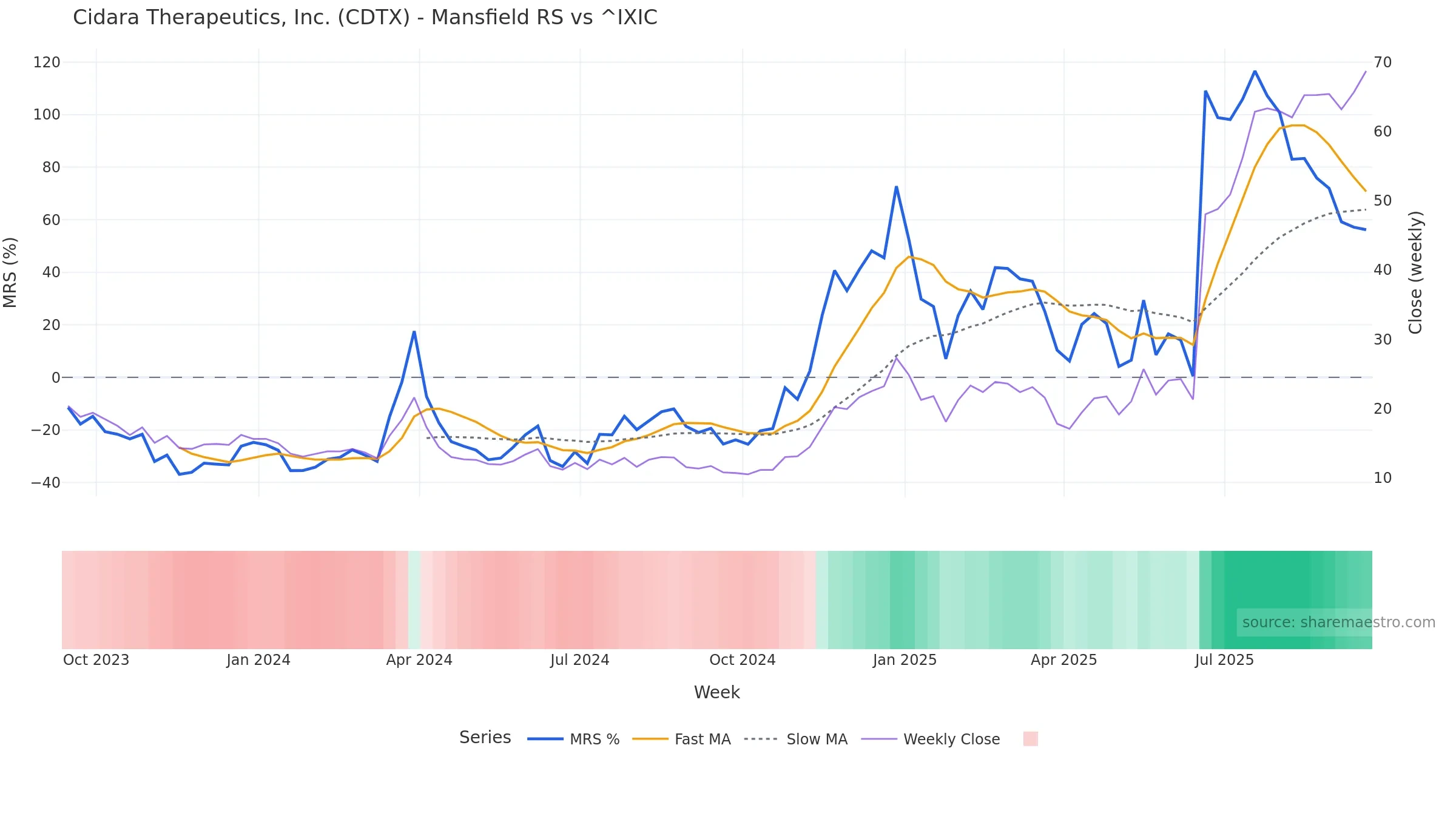Click the −20 tick on MRS axis
Screen dimensions: 1456x819
coord(45,430)
